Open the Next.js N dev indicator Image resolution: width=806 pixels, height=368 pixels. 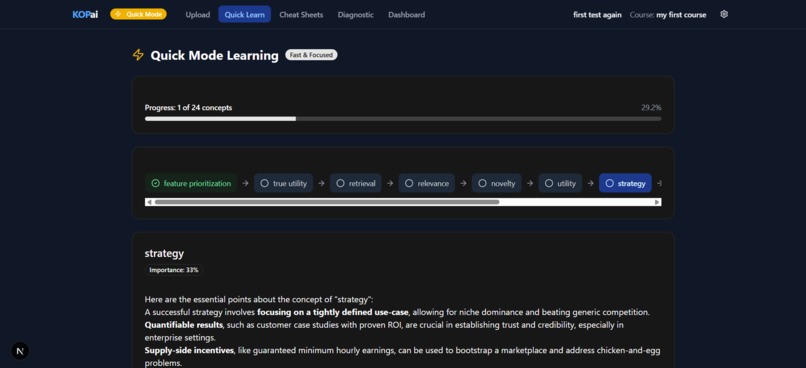(x=20, y=352)
